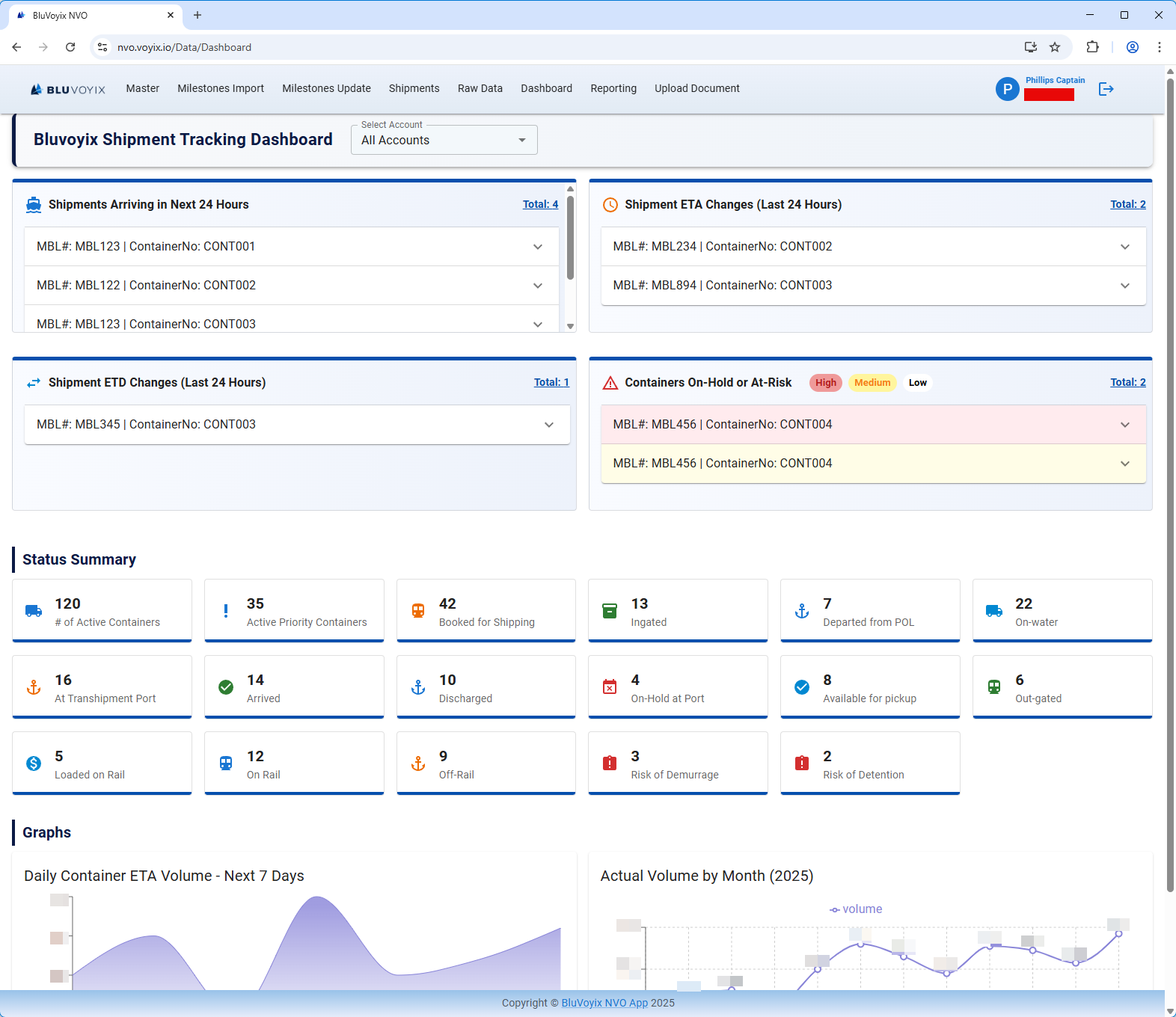This screenshot has width=1176, height=1017.
Task: Click the Arriving shipments panel scrollbar
Action: 570,239
